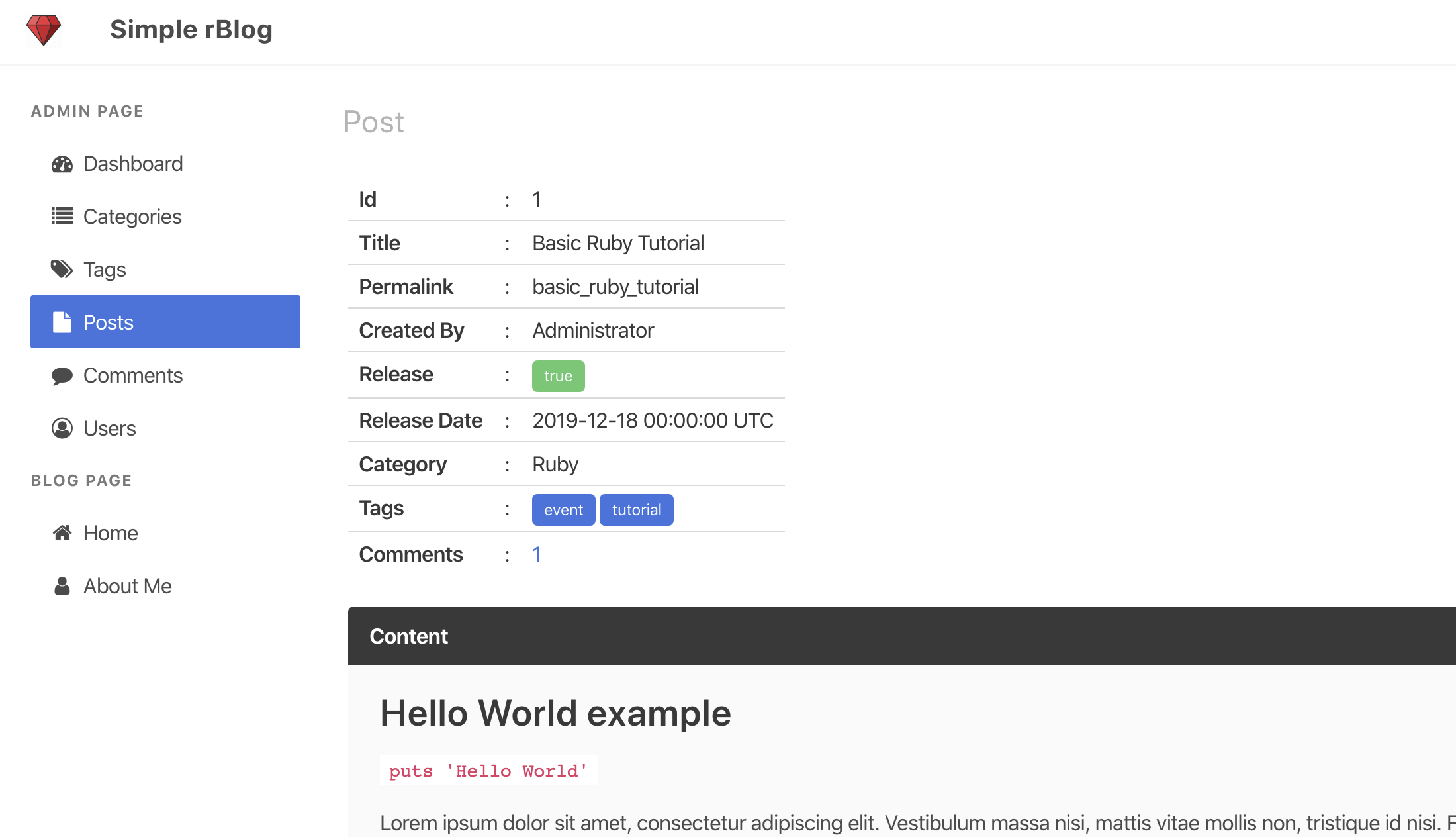This screenshot has width=1456, height=837.
Task: Open the Dashboard menu item
Action: click(x=133, y=164)
